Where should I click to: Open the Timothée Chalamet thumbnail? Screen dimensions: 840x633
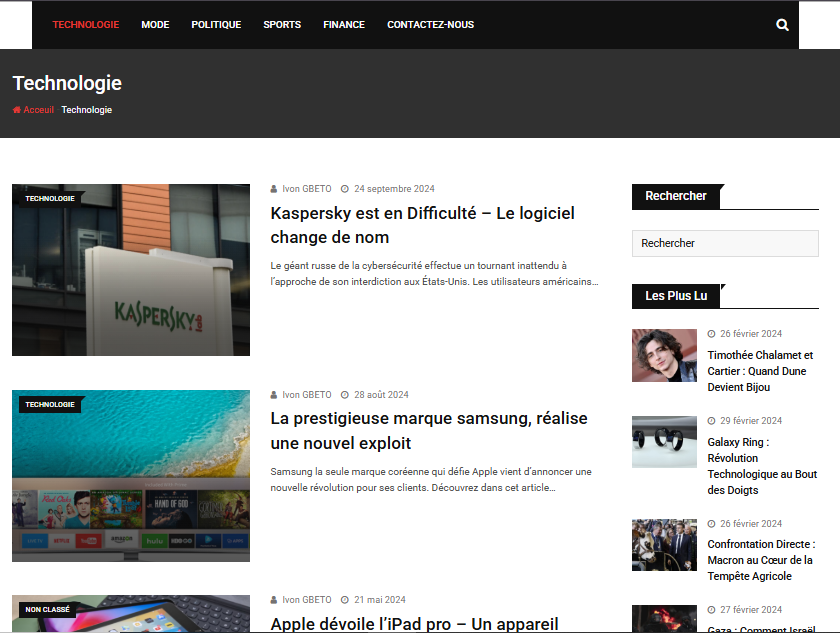664,355
